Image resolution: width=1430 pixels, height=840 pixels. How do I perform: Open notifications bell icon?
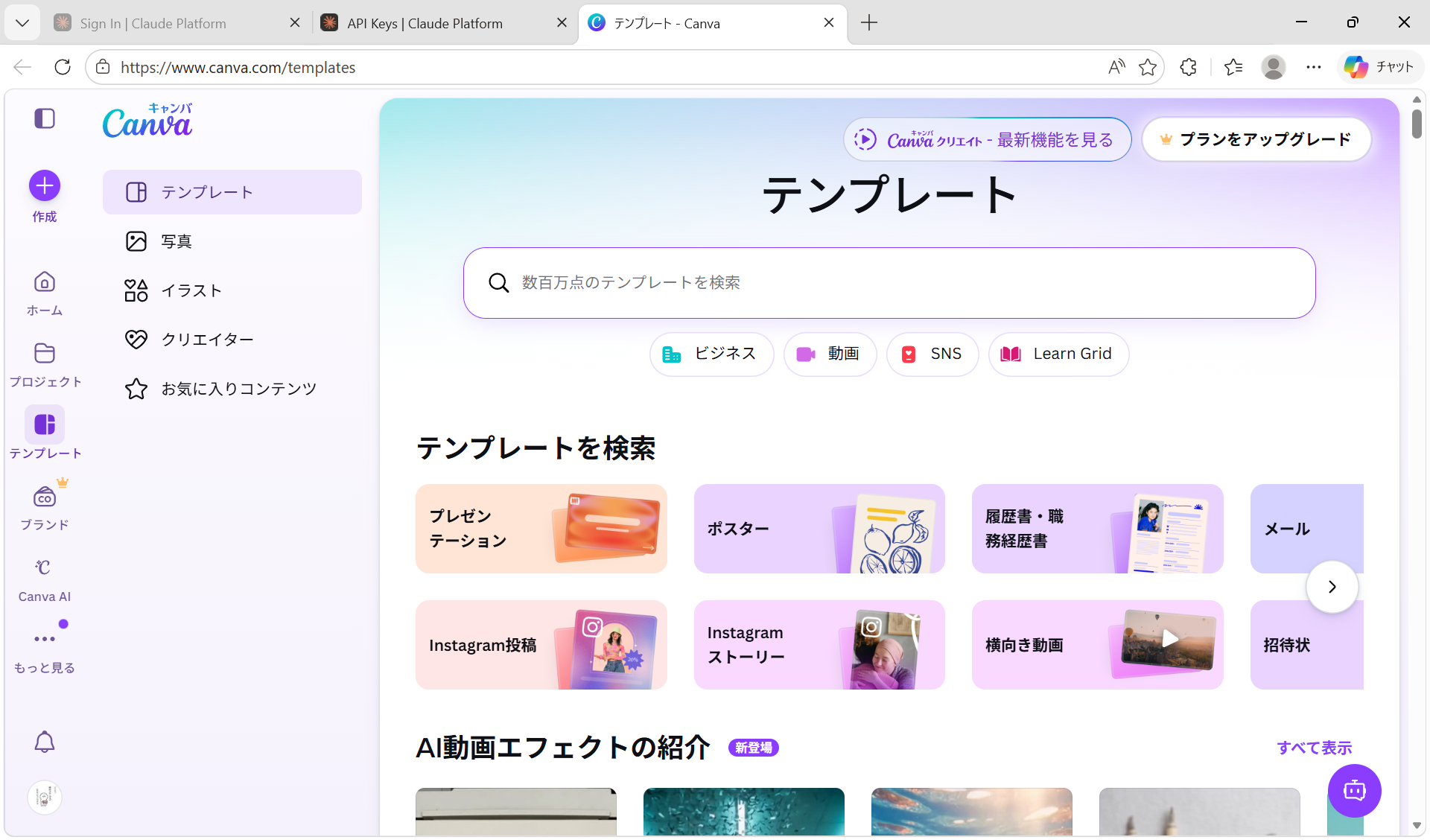click(45, 742)
